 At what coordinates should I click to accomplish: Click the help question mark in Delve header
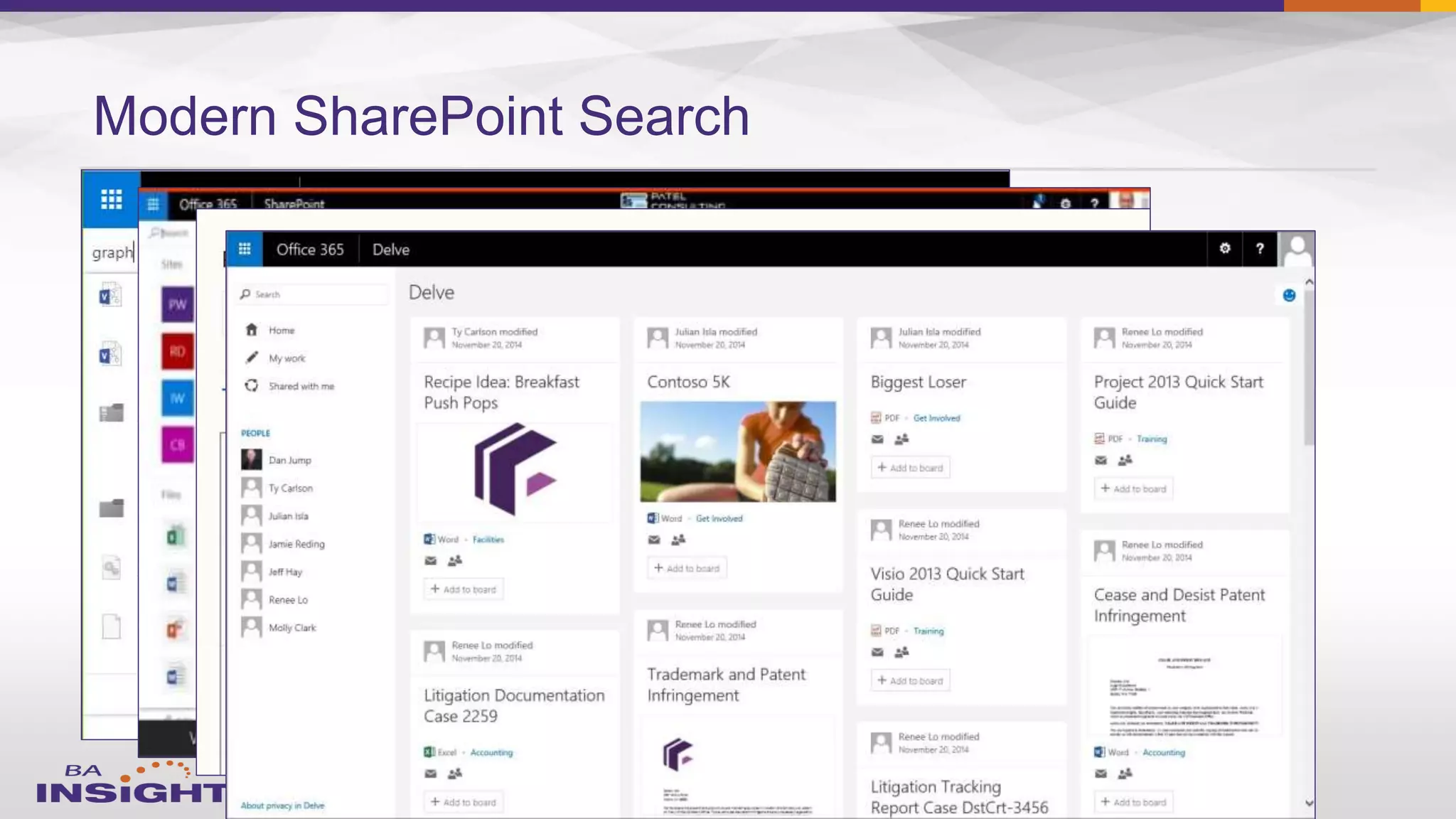[1260, 248]
